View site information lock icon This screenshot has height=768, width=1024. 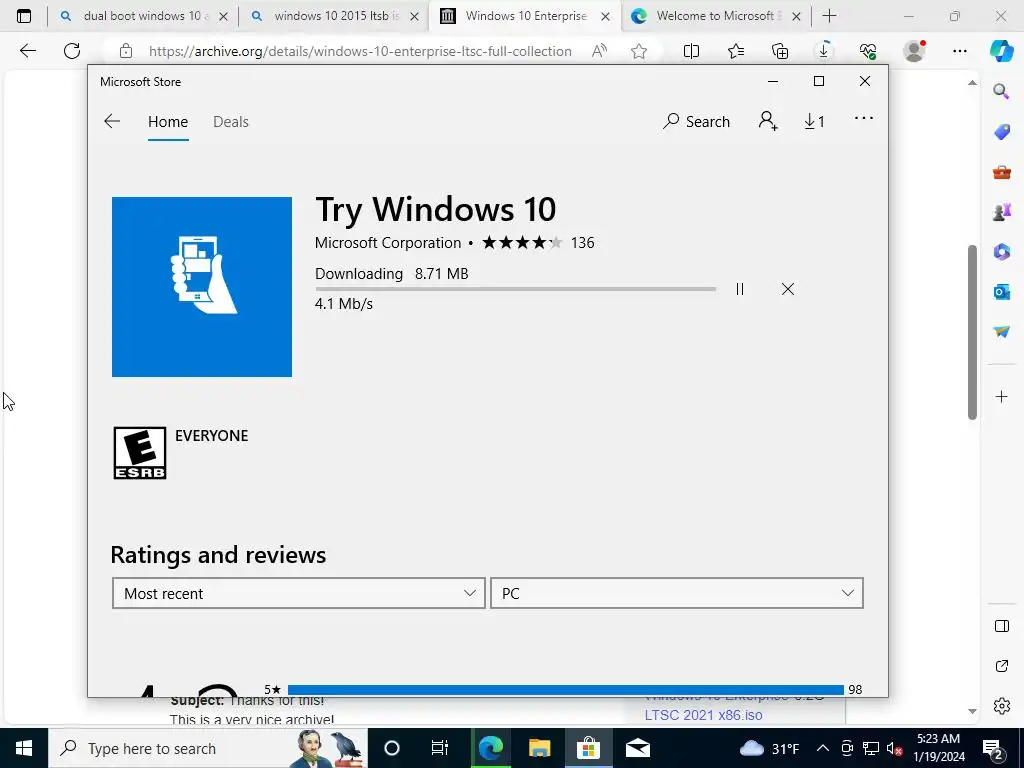125,51
